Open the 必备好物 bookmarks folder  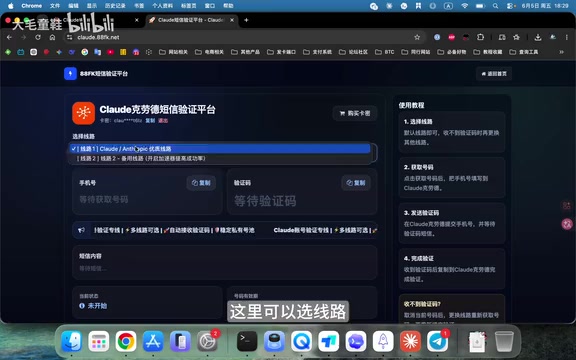click(x=452, y=52)
